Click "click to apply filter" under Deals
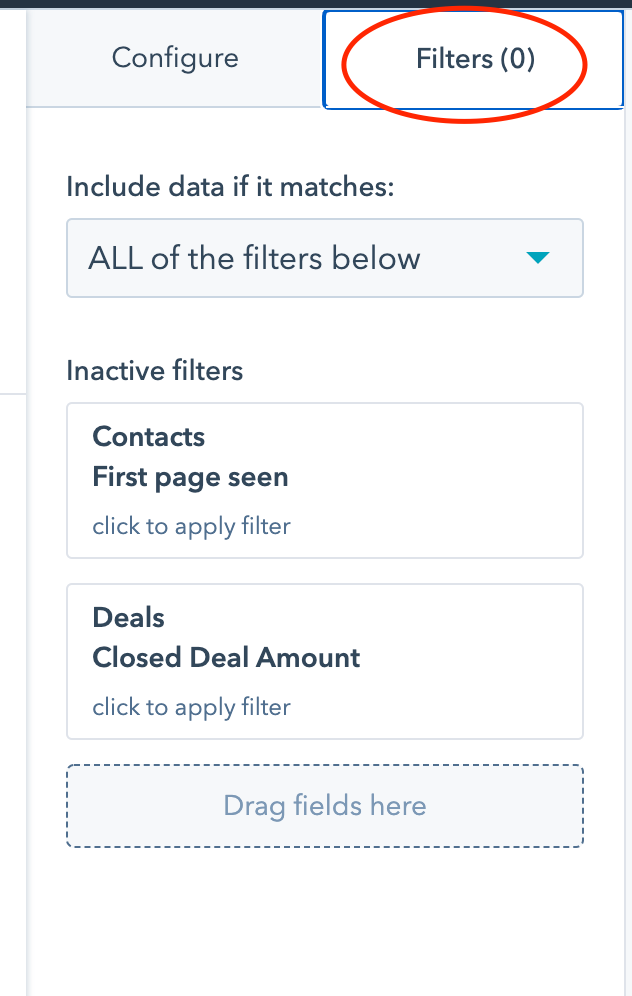 click(191, 707)
